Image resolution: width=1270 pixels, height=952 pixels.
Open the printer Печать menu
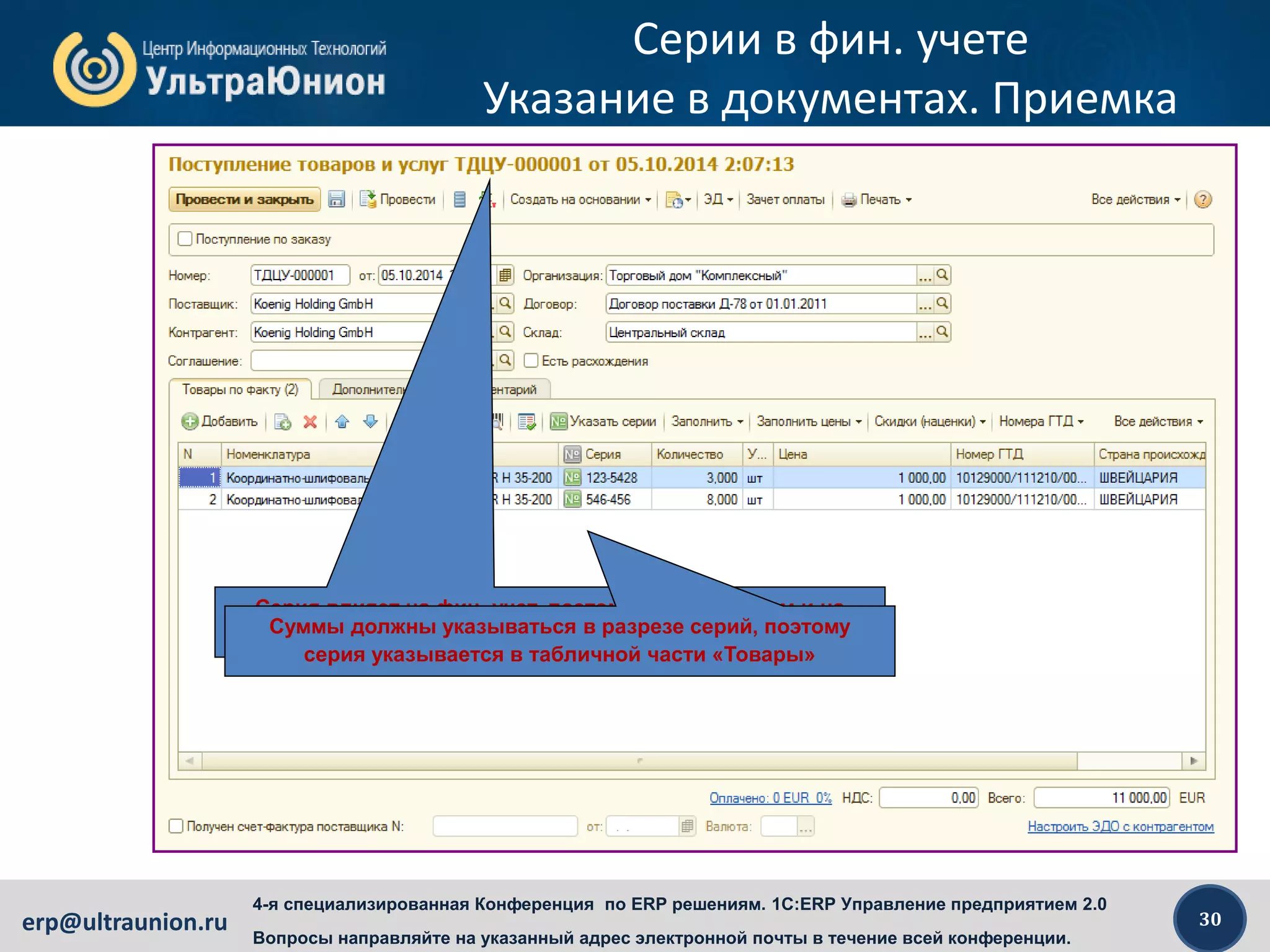[x=876, y=200]
